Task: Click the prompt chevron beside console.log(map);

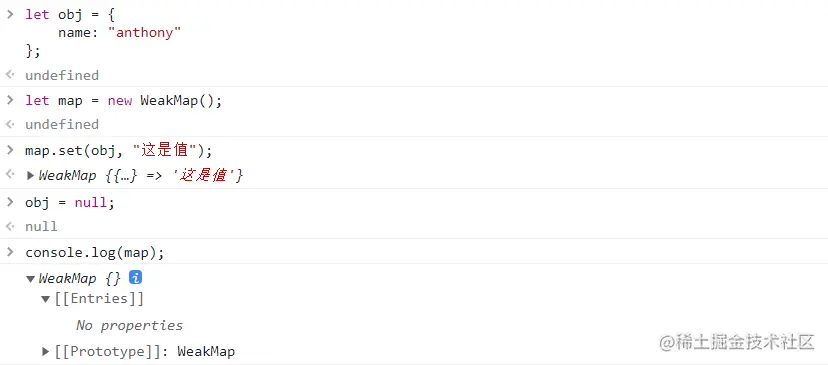Action: 10,252
